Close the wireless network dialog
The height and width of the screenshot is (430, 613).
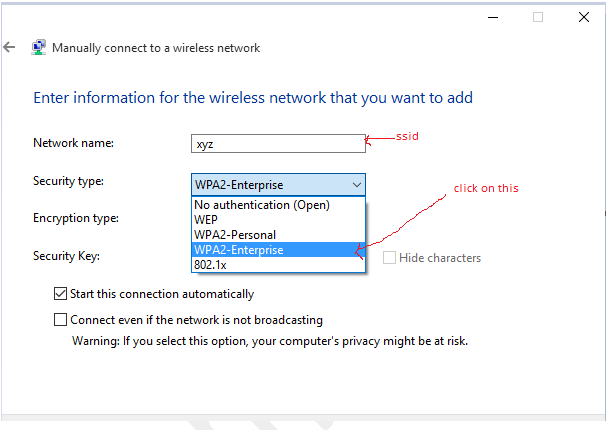(584, 17)
